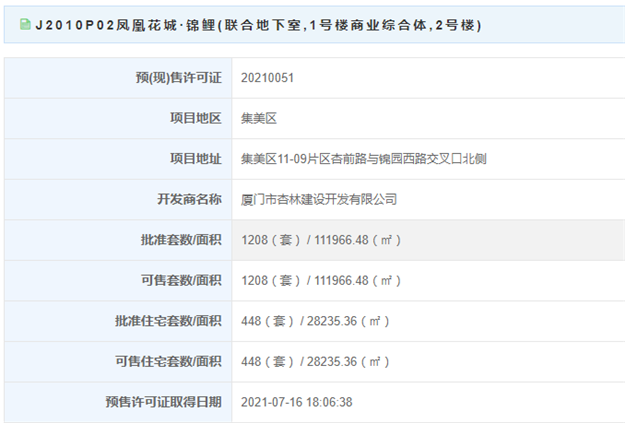The image size is (625, 423).
Task: Select district value 集美区
Action: [x=259, y=118]
